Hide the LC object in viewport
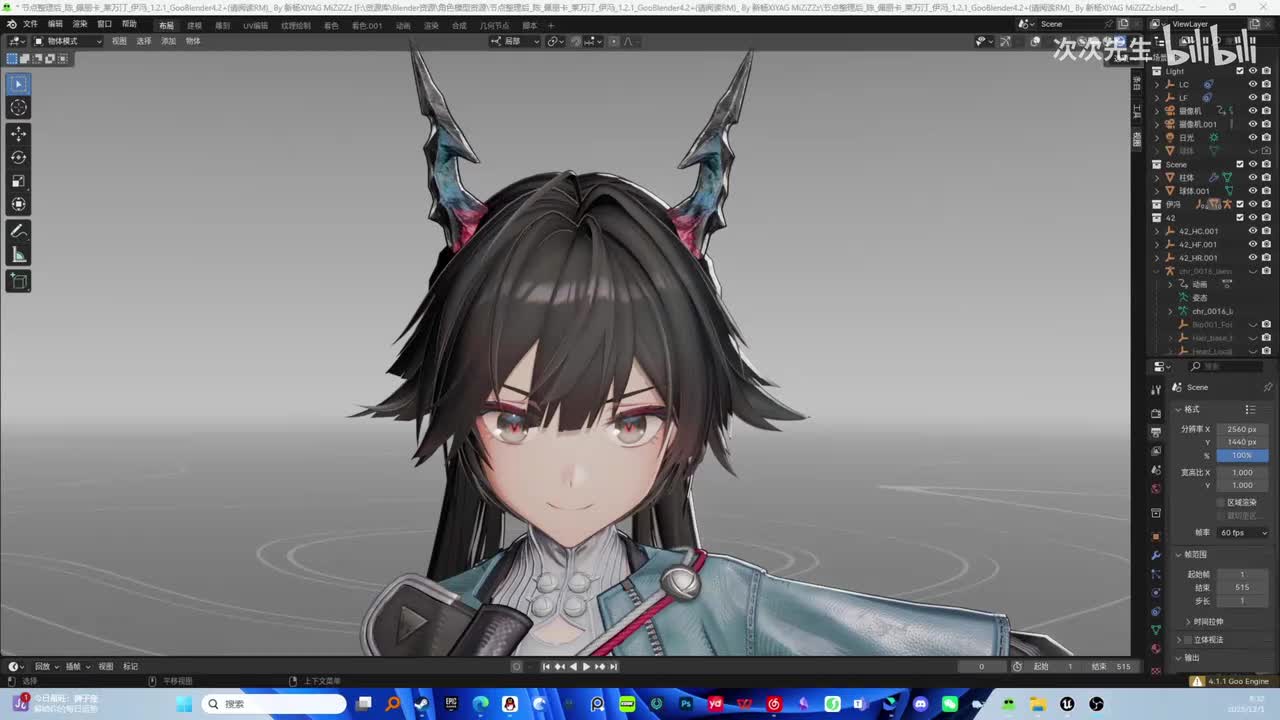 [x=1253, y=84]
